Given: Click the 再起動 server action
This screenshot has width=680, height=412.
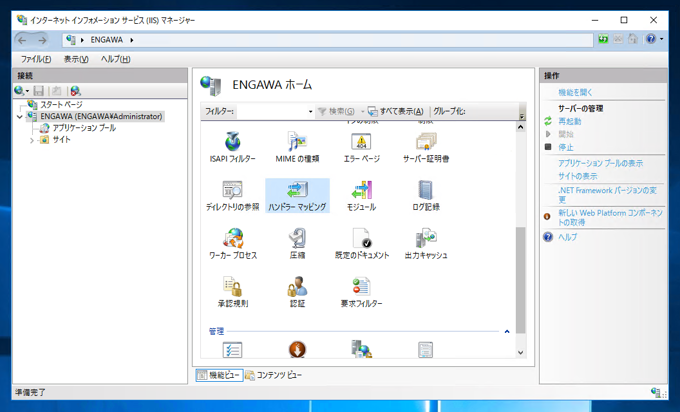Looking at the screenshot, I should (x=569, y=121).
